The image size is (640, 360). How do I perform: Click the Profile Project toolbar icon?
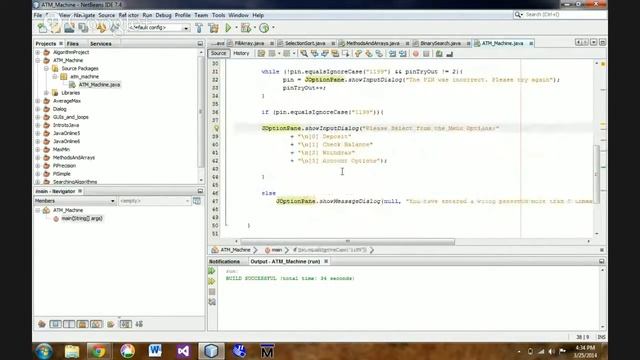(x=264, y=28)
